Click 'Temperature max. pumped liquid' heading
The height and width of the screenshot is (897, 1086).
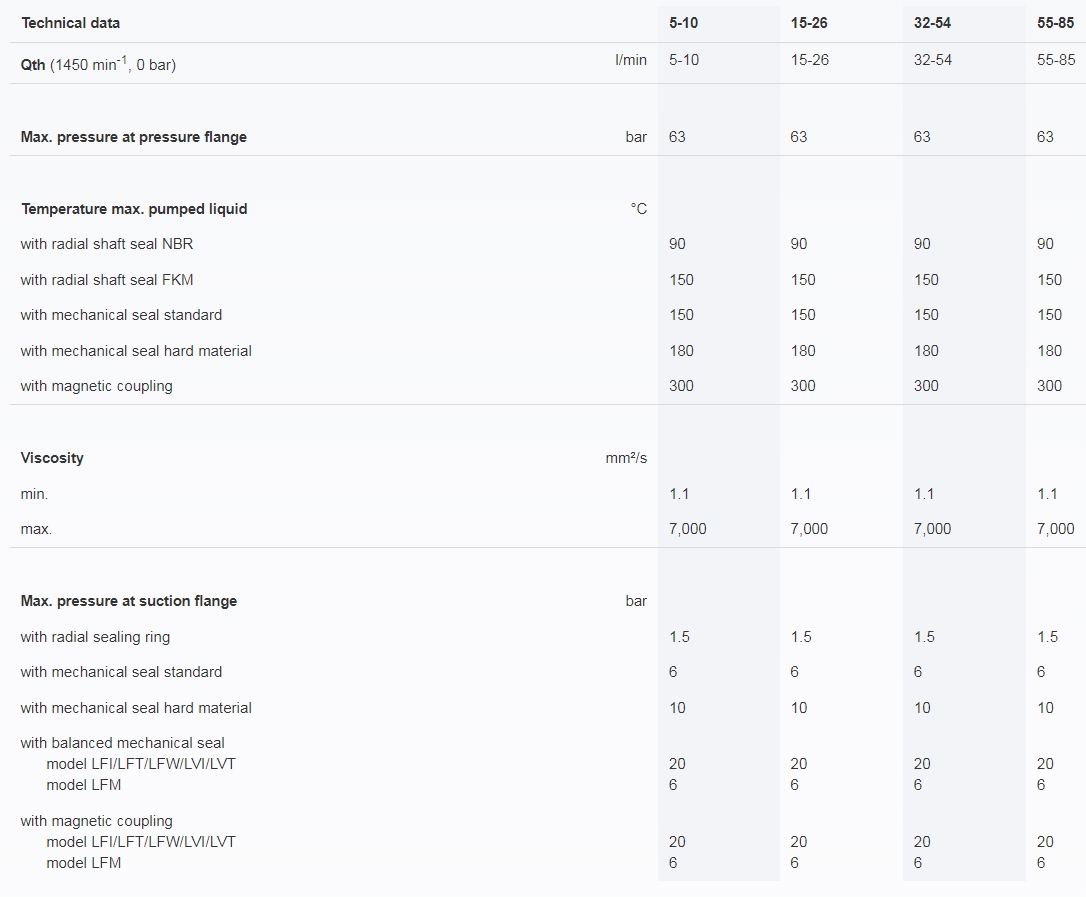(134, 208)
